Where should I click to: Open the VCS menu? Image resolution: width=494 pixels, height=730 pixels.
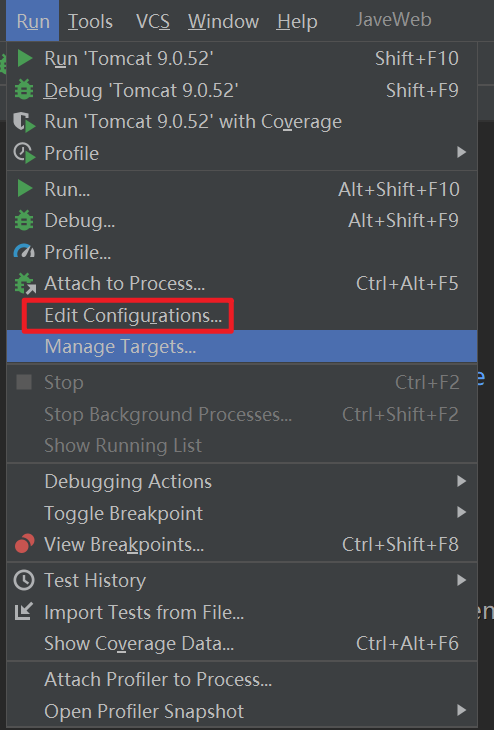153,21
